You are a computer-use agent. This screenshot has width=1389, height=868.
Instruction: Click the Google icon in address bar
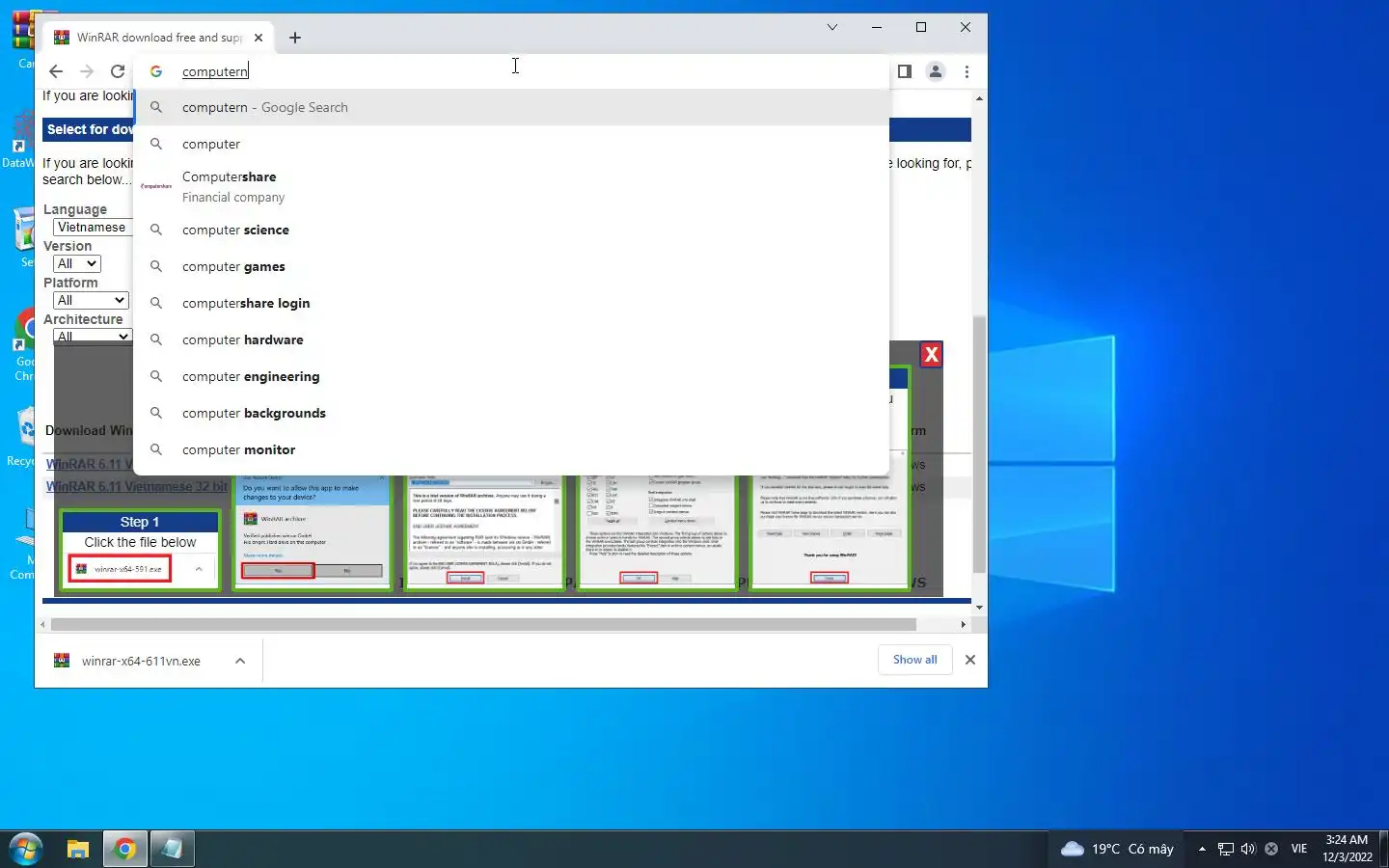(x=156, y=71)
